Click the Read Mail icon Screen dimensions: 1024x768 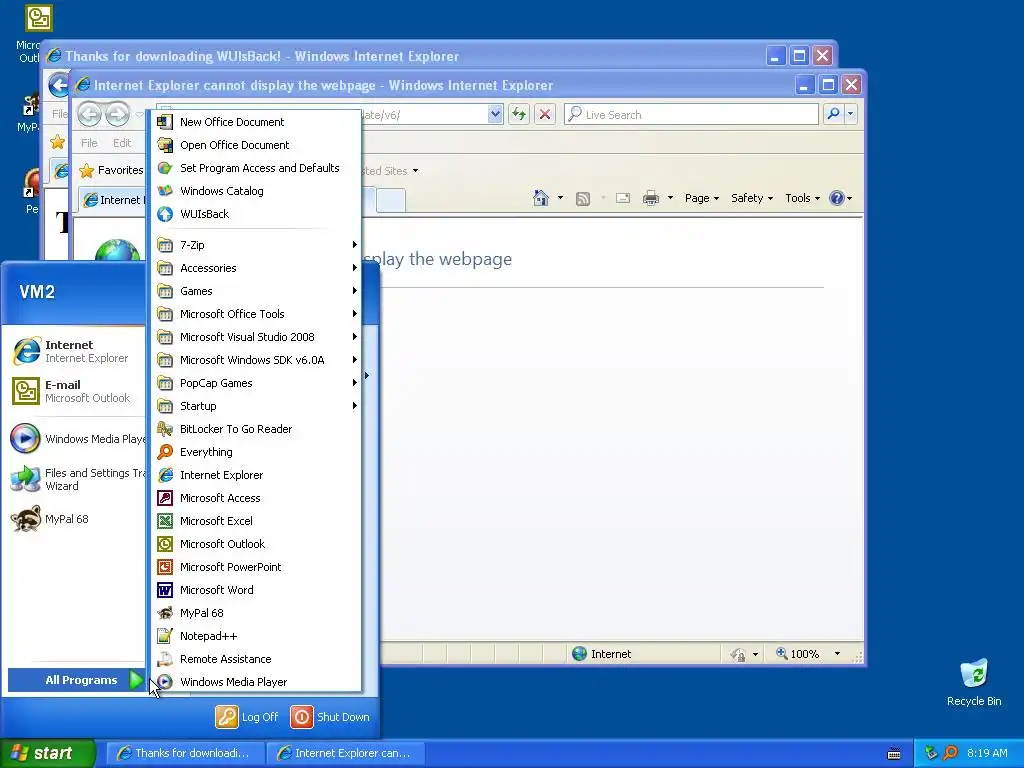pos(623,198)
